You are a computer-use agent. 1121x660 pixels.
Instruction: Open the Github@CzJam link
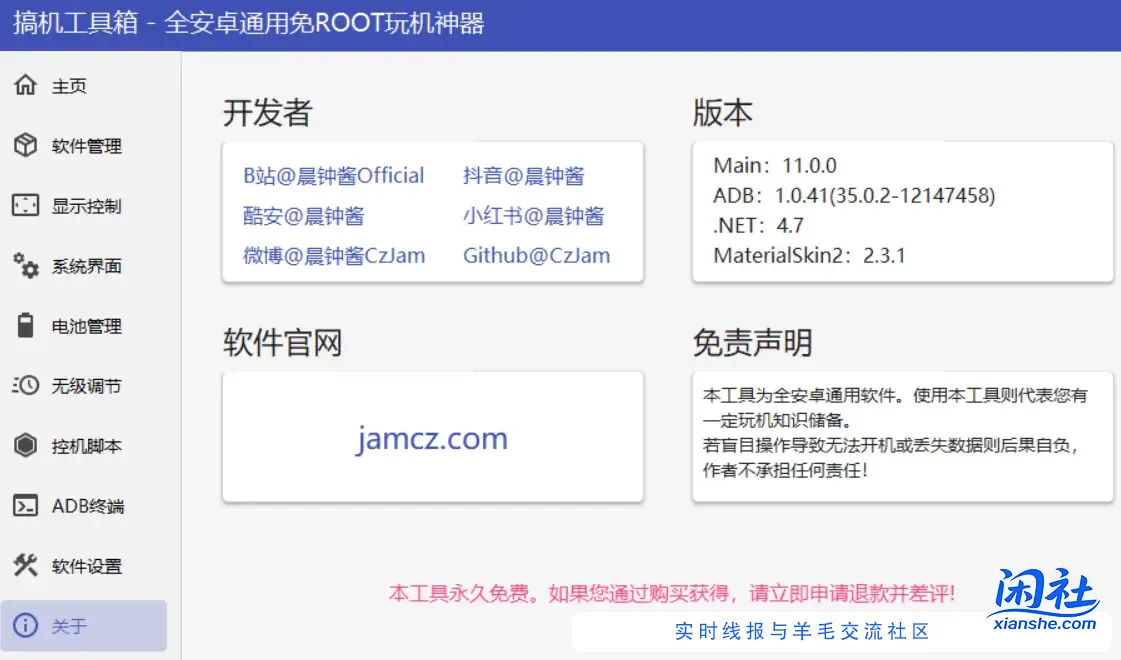click(x=537, y=255)
